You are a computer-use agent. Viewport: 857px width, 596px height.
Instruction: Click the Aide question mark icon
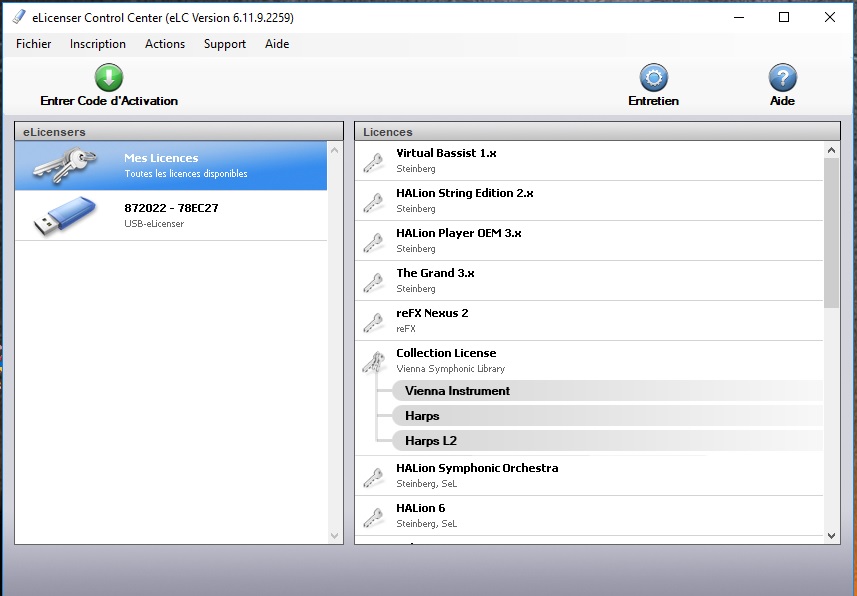tap(783, 77)
